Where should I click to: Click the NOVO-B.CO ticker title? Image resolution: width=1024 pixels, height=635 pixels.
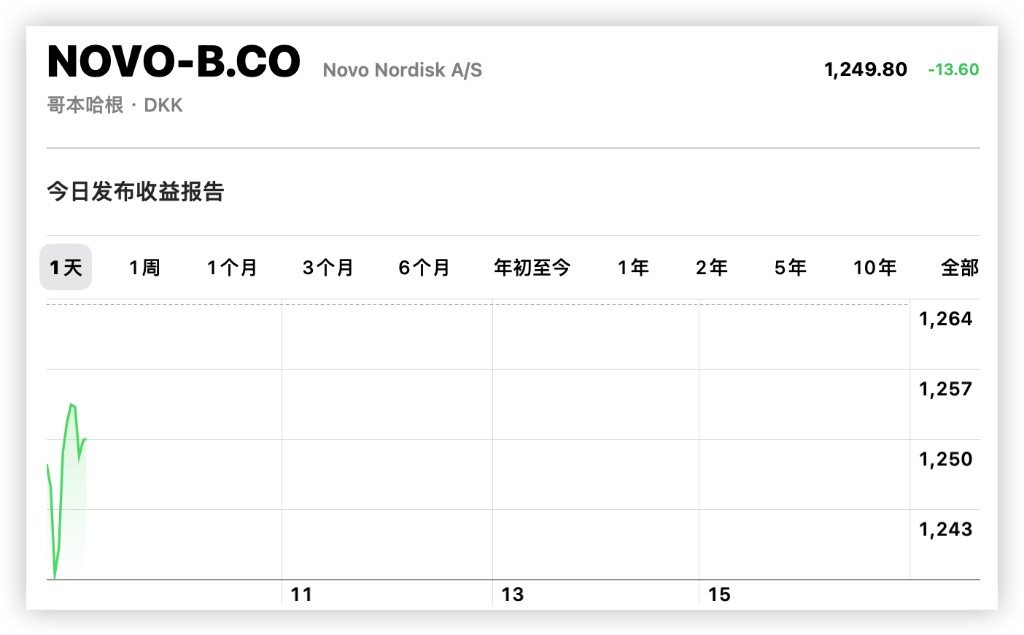click(x=174, y=62)
